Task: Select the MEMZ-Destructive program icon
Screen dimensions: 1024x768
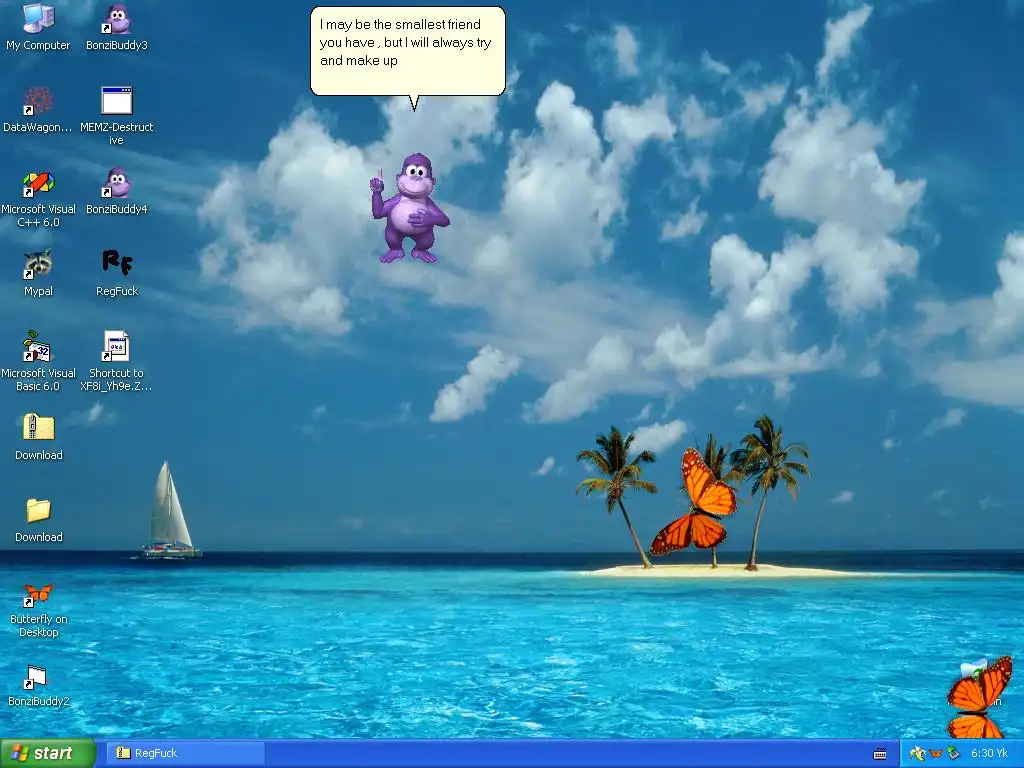Action: [x=117, y=115]
